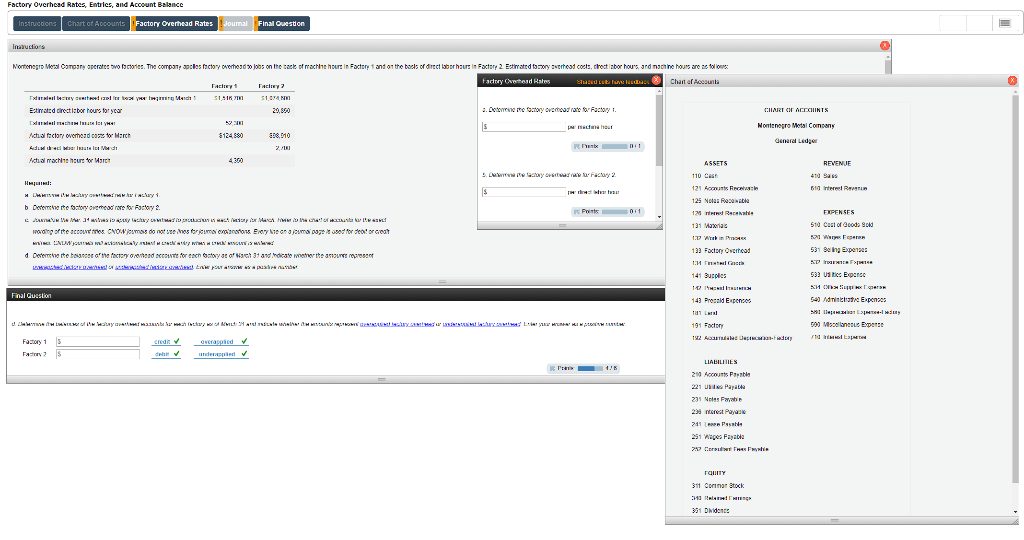Open underapplied factory overhead link in Final Question
The height and width of the screenshot is (540, 1024).
481,324
